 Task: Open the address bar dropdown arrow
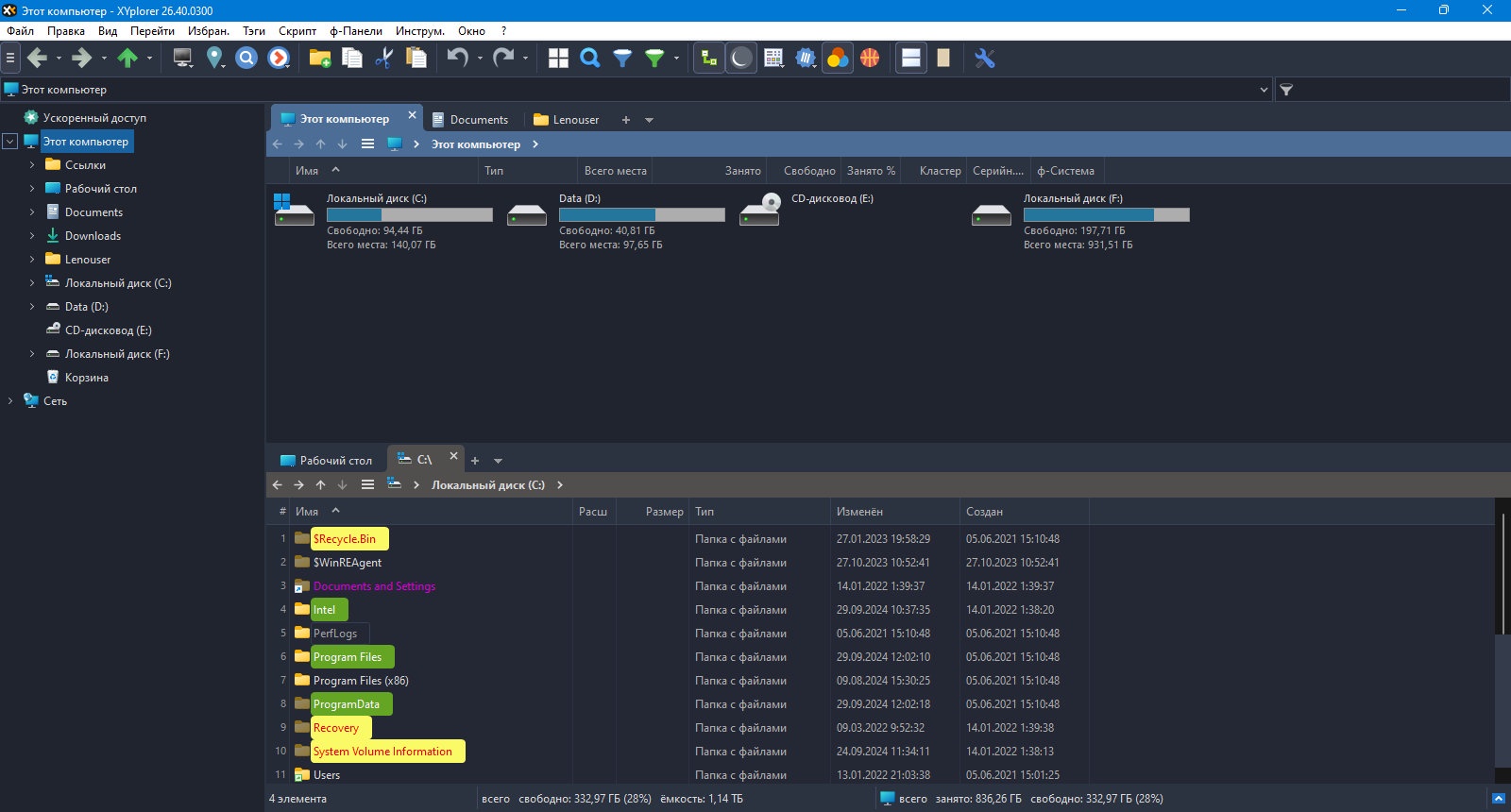[1264, 90]
